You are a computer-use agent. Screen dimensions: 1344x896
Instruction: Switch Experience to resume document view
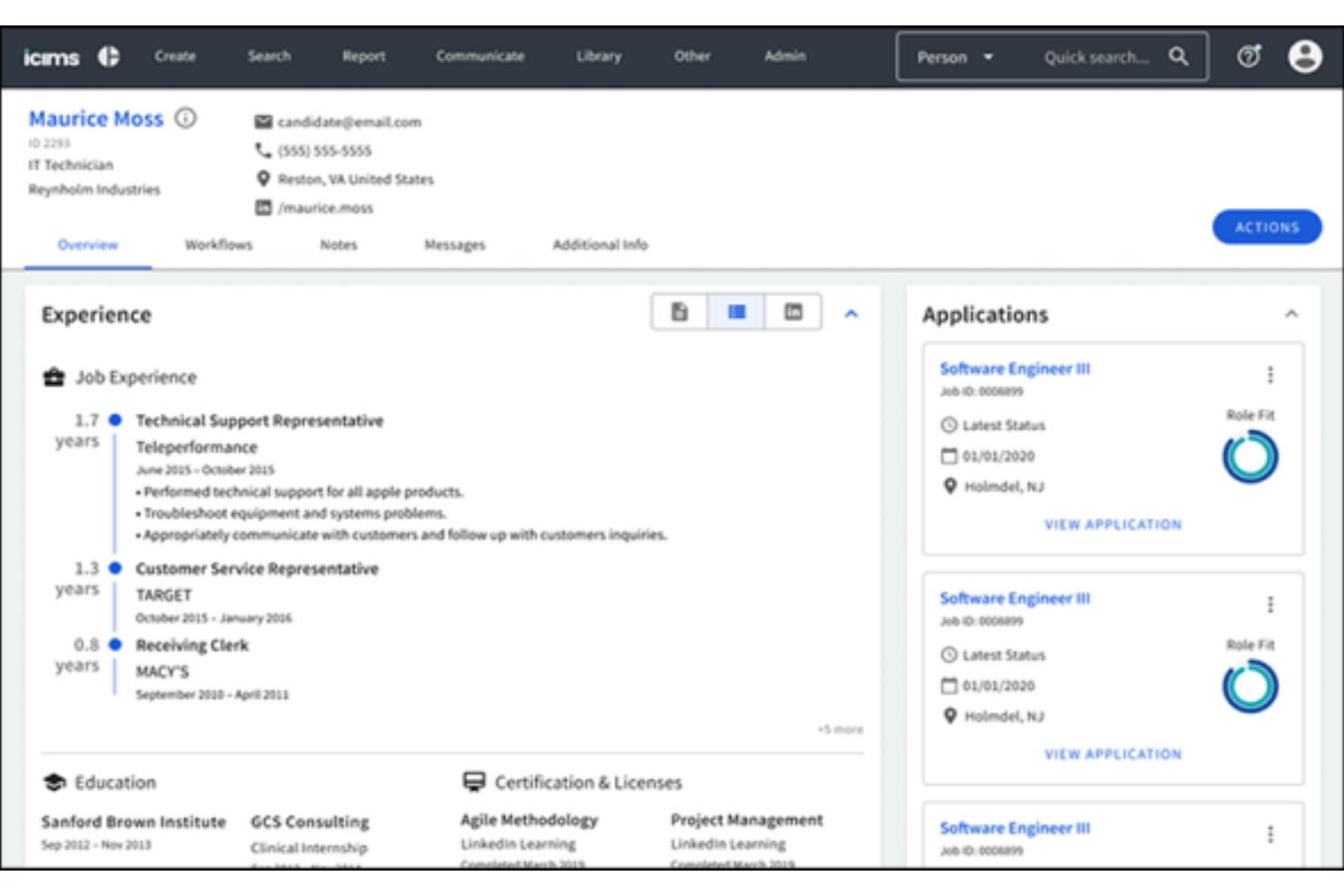point(679,312)
